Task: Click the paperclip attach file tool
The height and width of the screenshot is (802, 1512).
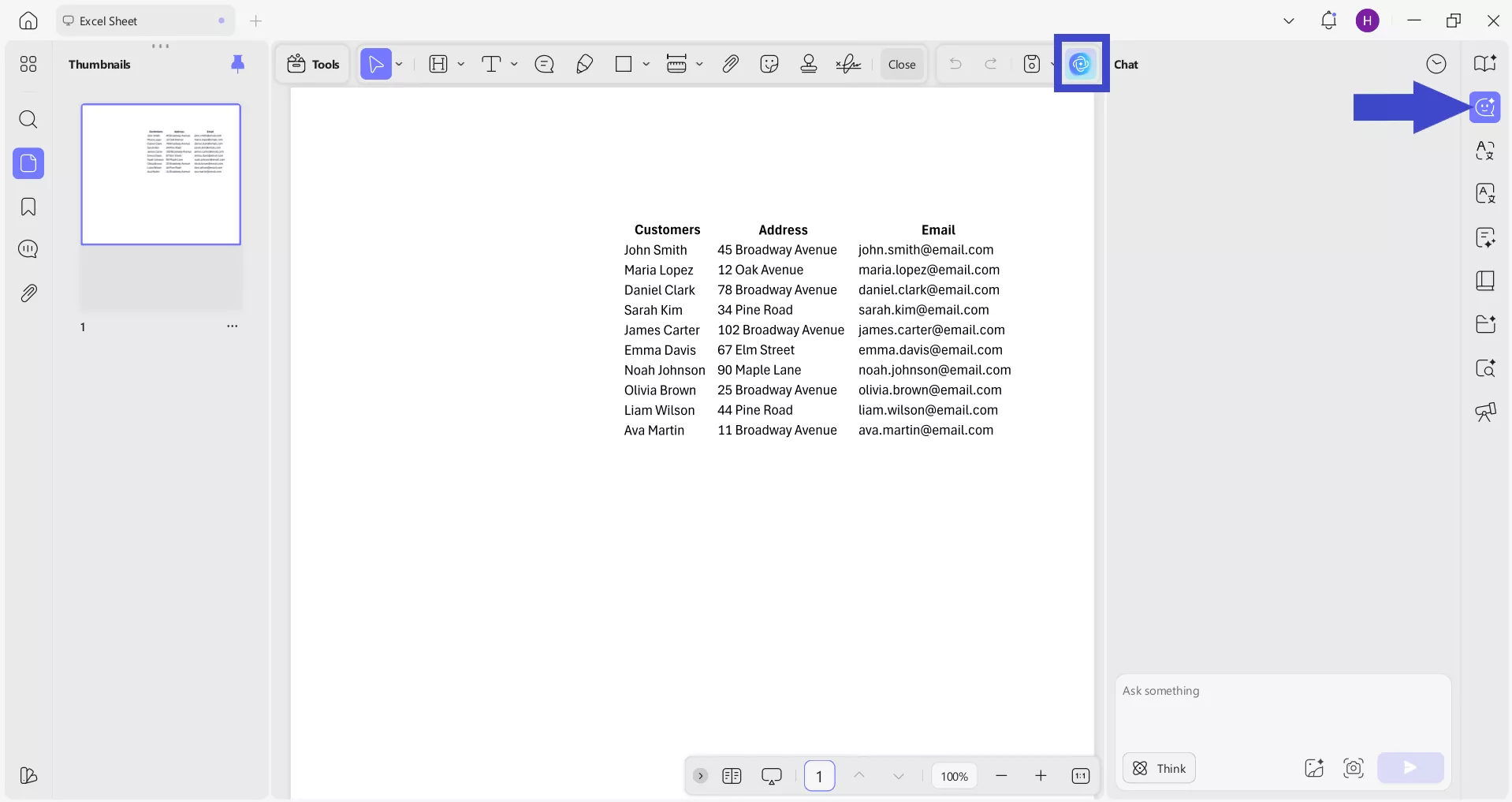Action: (730, 64)
